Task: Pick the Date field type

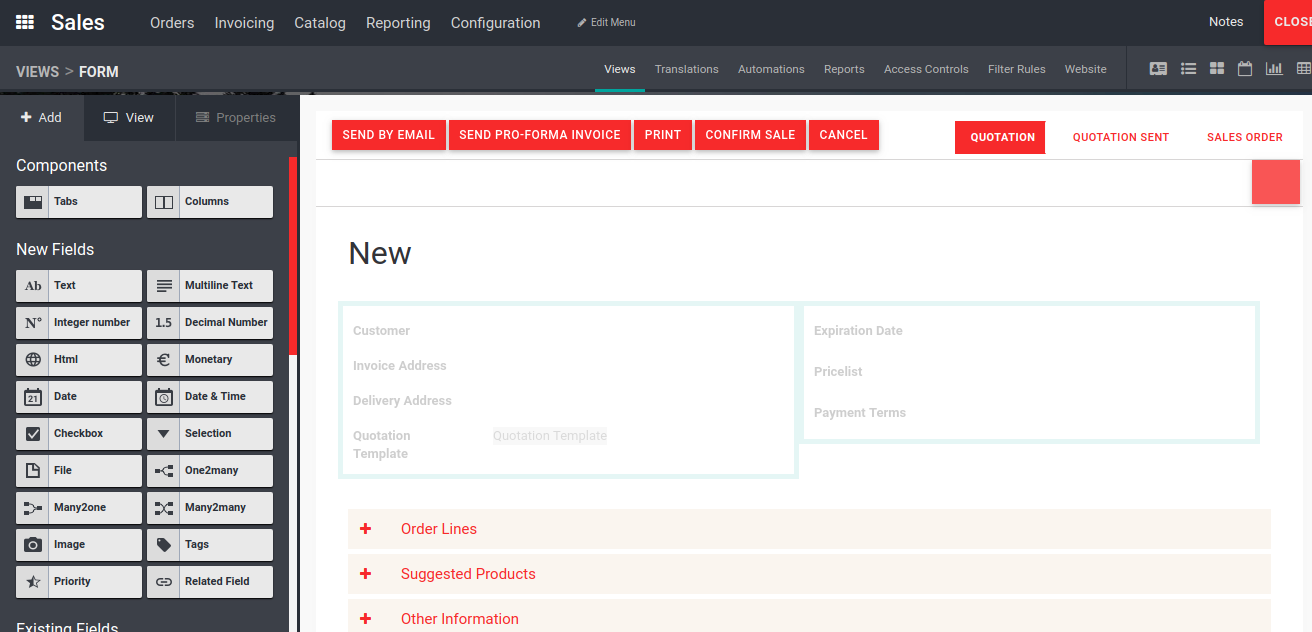Action: click(x=79, y=397)
